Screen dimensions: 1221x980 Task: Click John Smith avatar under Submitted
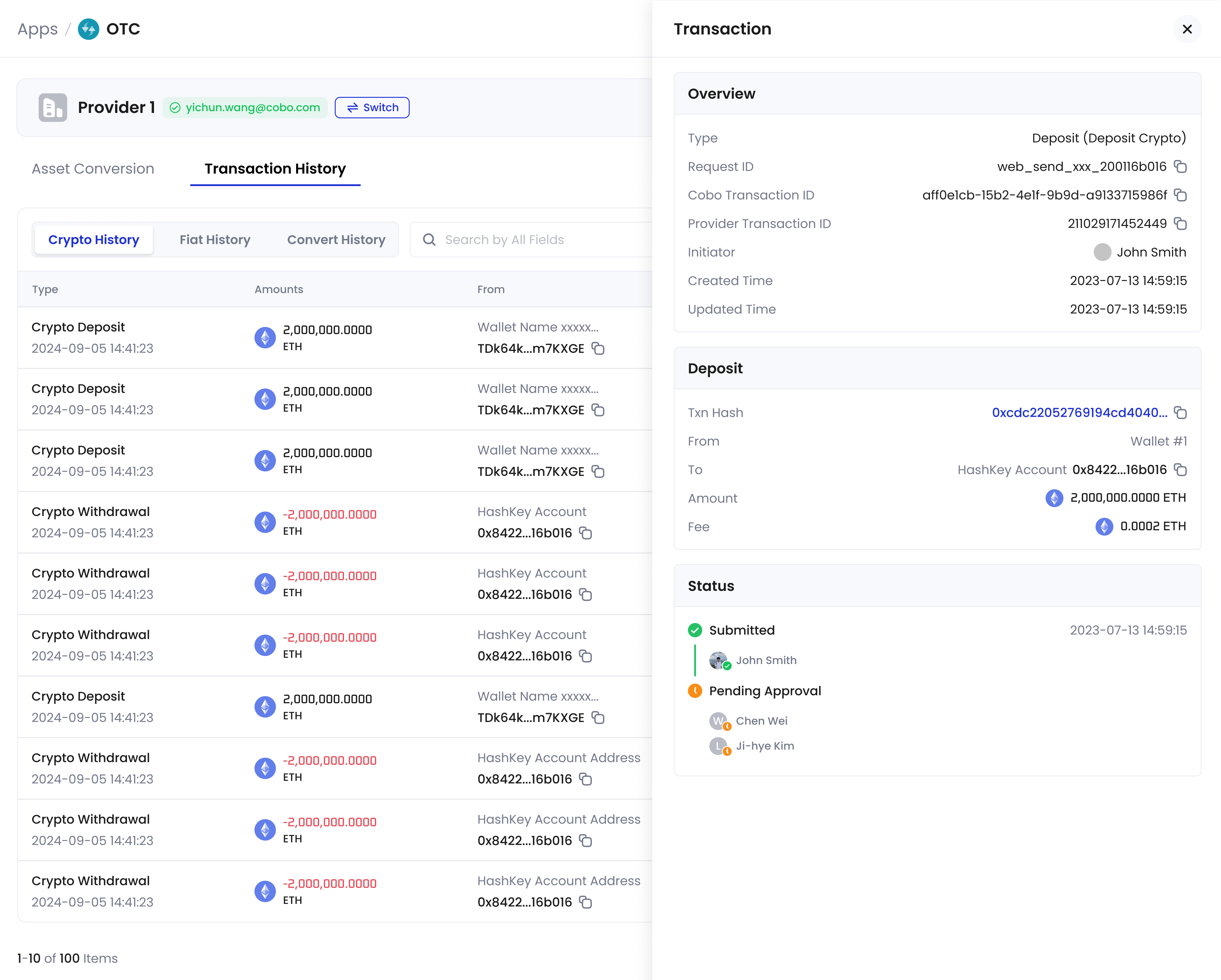718,660
